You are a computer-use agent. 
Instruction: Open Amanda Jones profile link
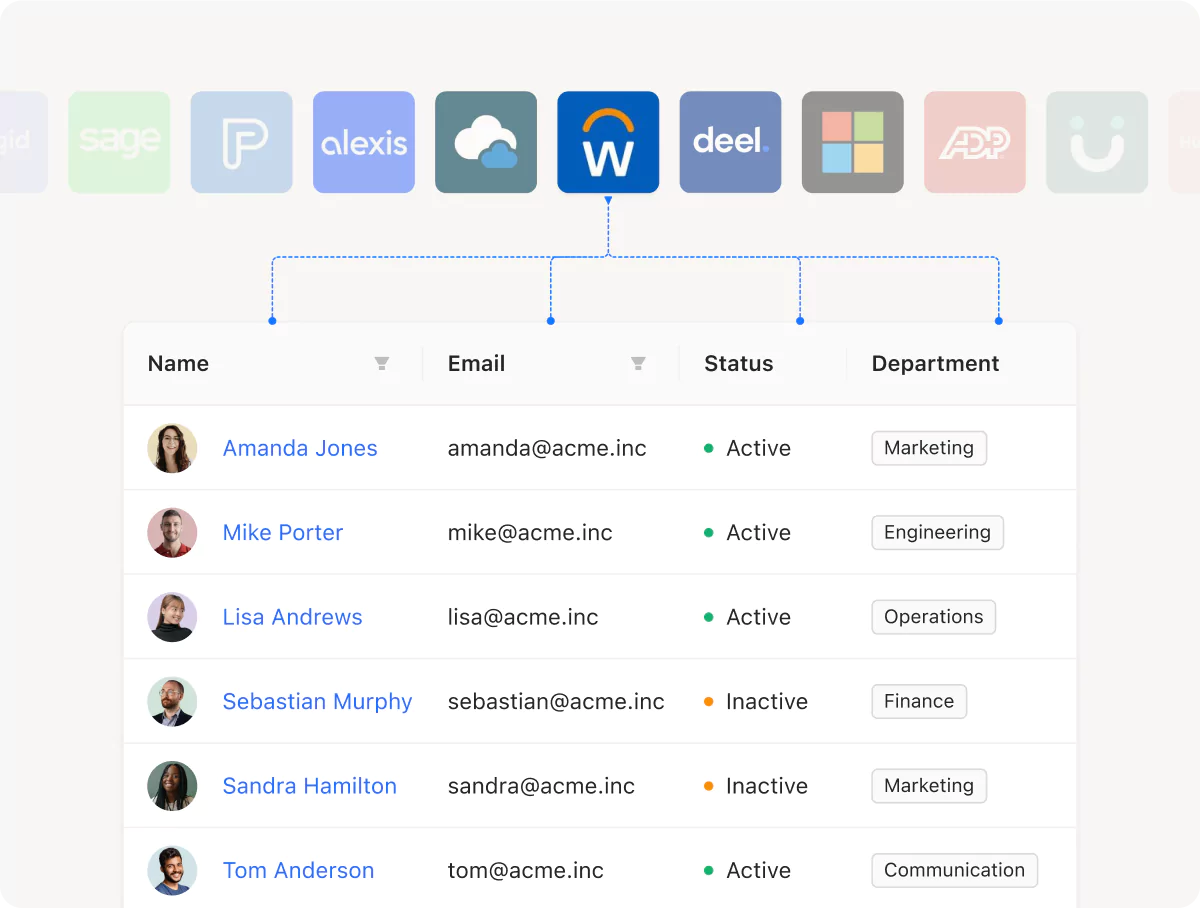[300, 448]
